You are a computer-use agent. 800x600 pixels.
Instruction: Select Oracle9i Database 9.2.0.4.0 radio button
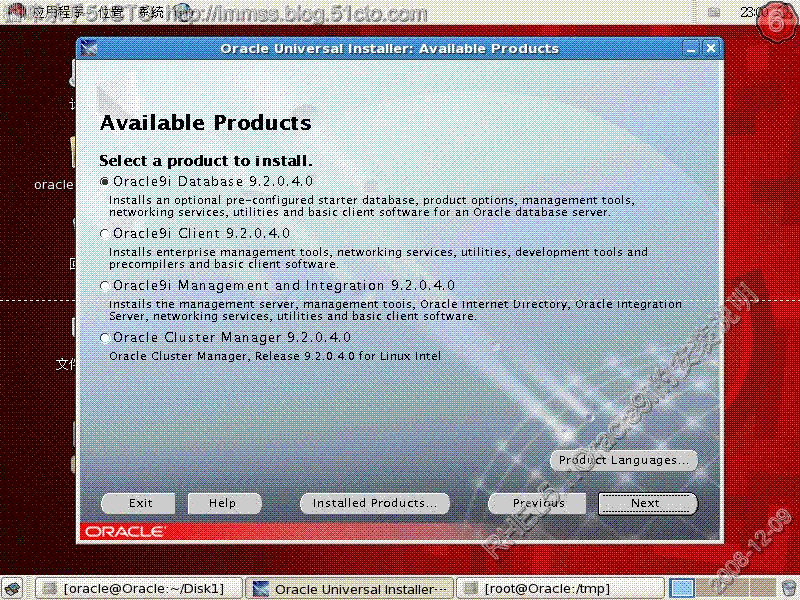[x=105, y=182]
